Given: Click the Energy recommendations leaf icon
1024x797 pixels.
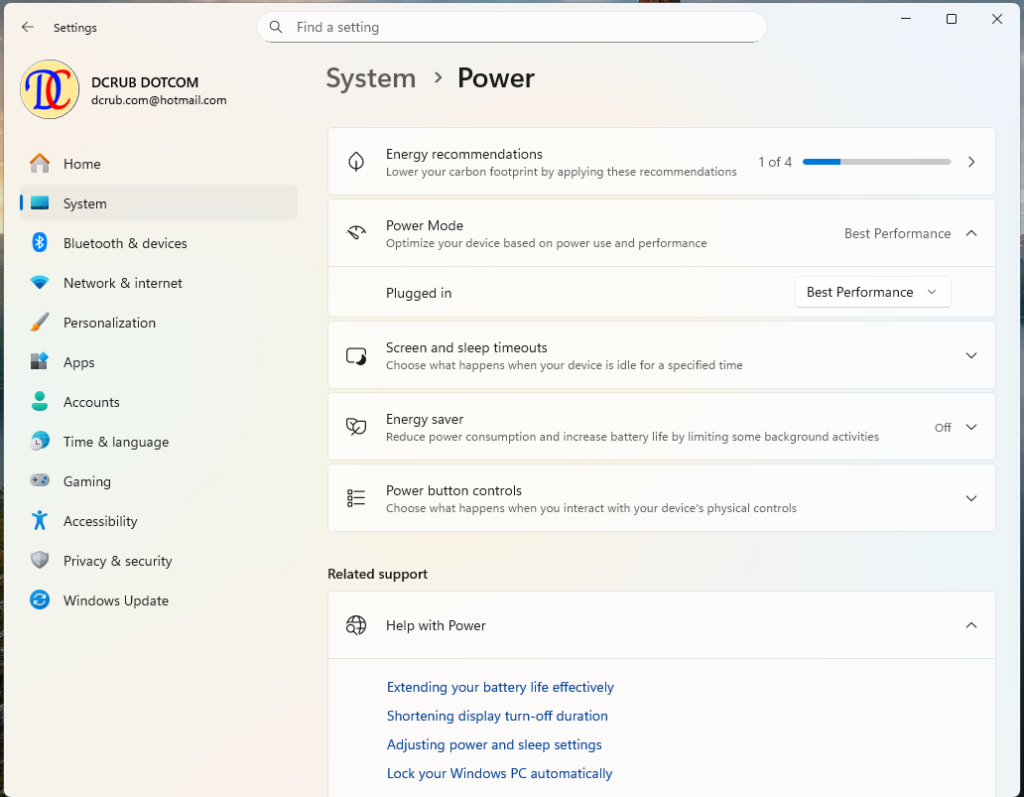Looking at the screenshot, I should (356, 161).
